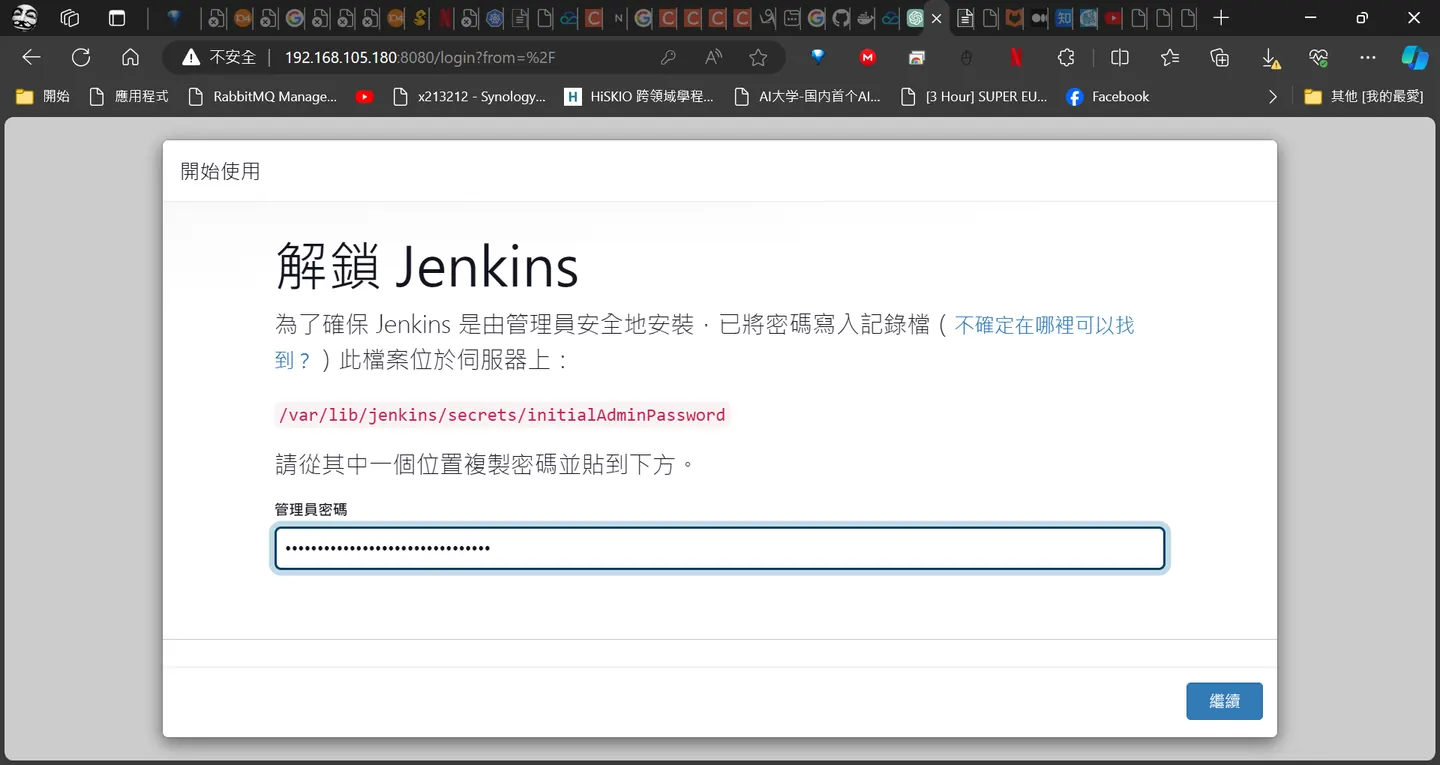Image resolution: width=1440 pixels, height=765 pixels.
Task: Open the Settings and more menu
Action: click(1368, 57)
